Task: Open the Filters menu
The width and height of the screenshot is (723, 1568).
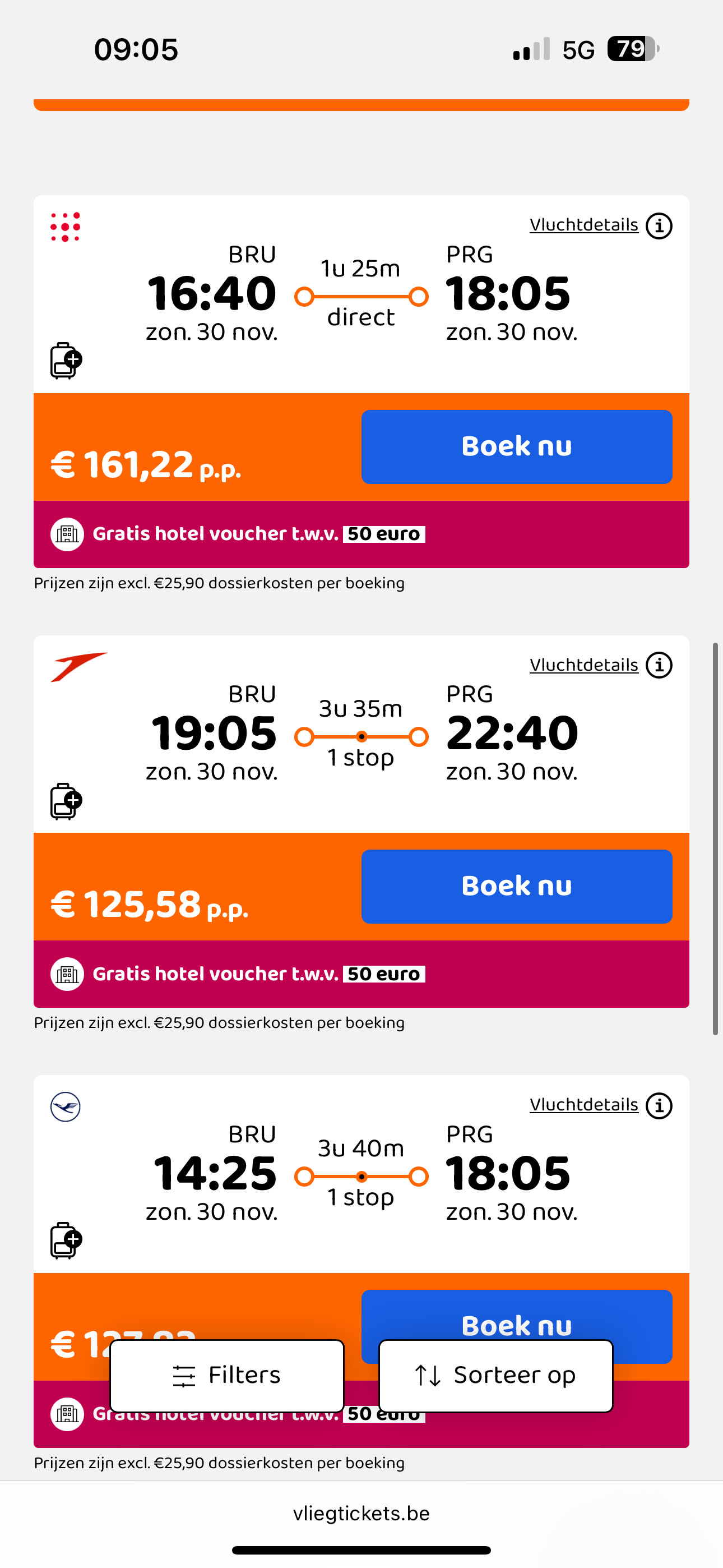Action: point(227,1376)
